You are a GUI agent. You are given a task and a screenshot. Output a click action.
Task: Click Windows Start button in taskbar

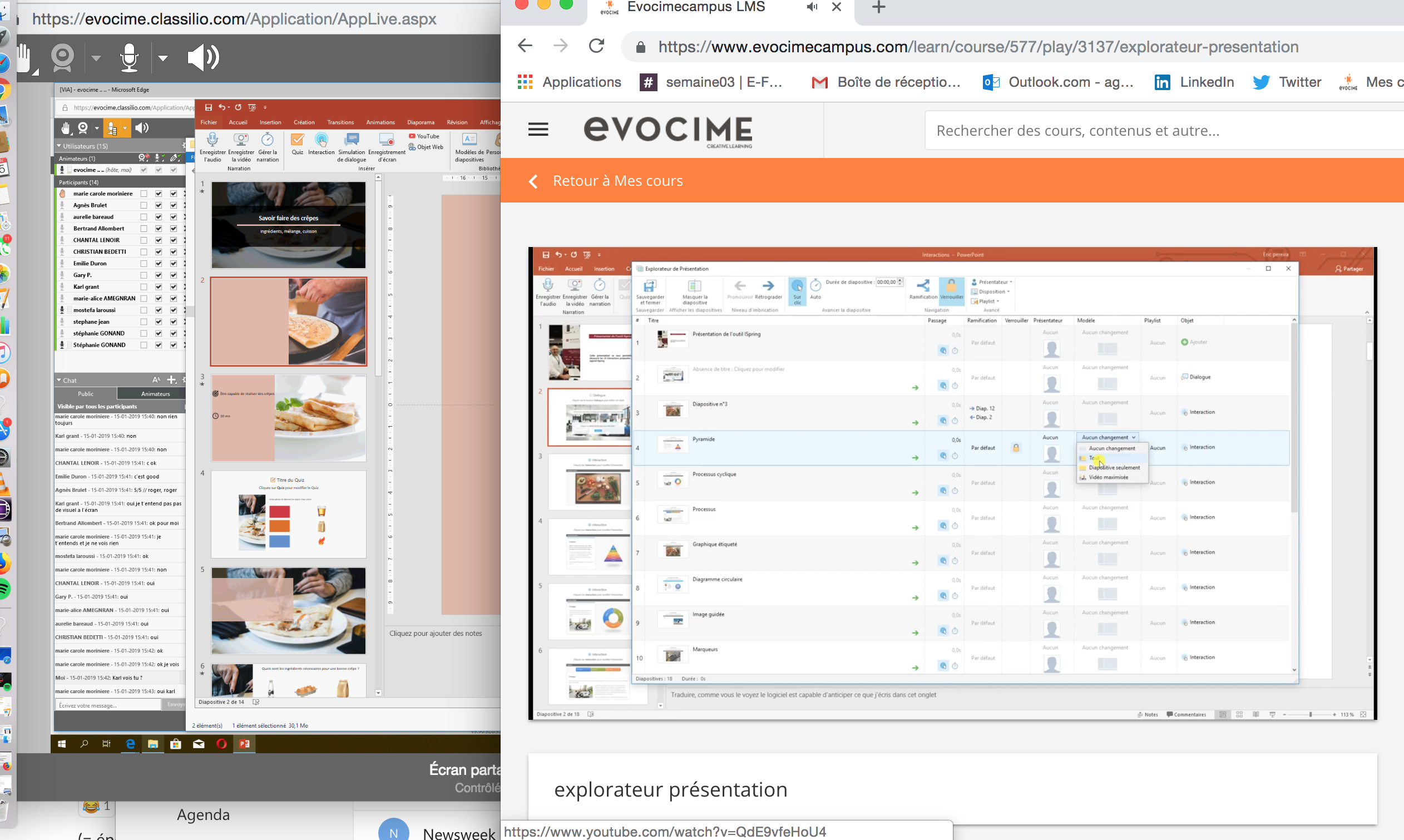point(62,744)
